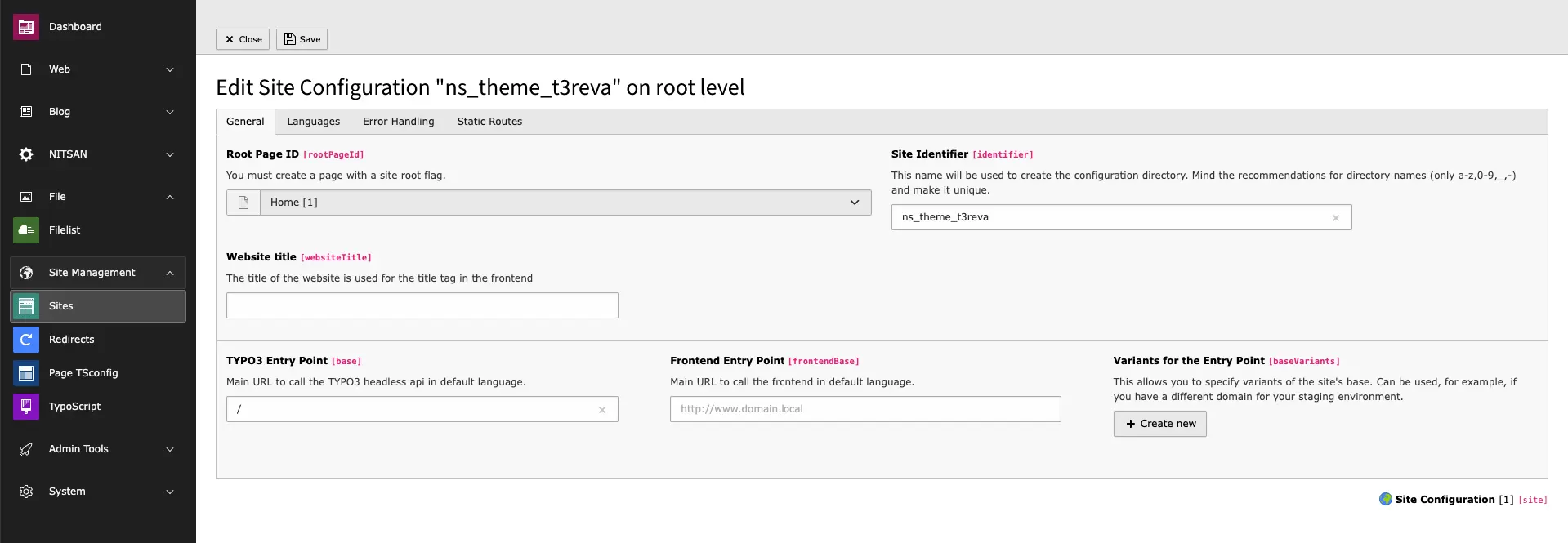Collapse the File menu chevron

pos(170,197)
